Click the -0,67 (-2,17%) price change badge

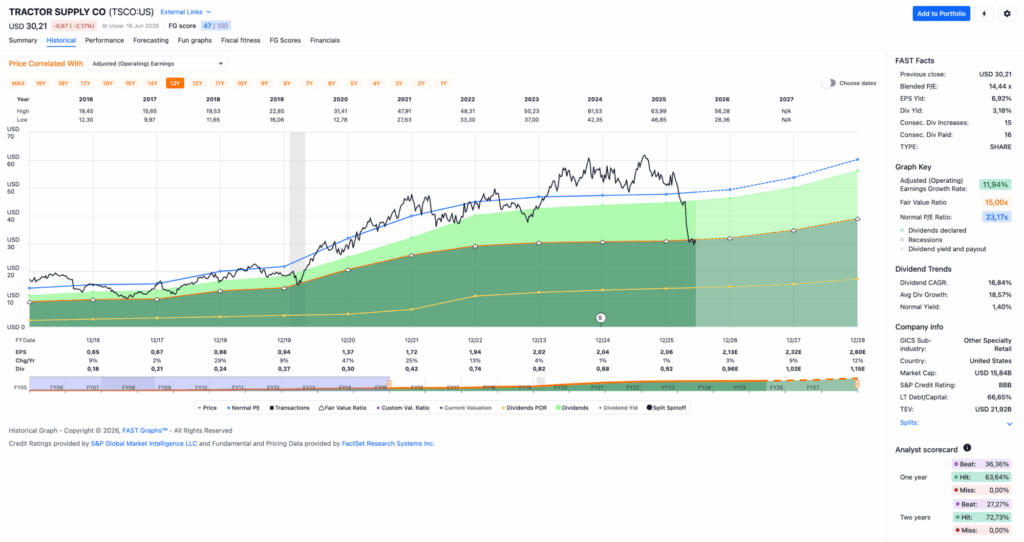coord(74,26)
